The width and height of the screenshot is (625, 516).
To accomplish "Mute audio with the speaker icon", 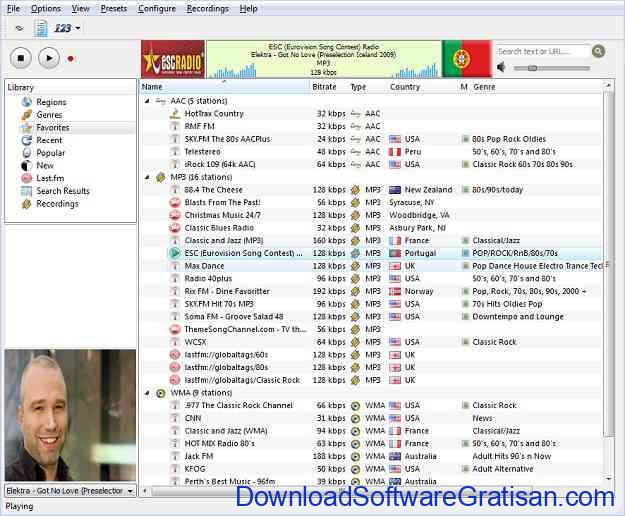I will [501, 67].
